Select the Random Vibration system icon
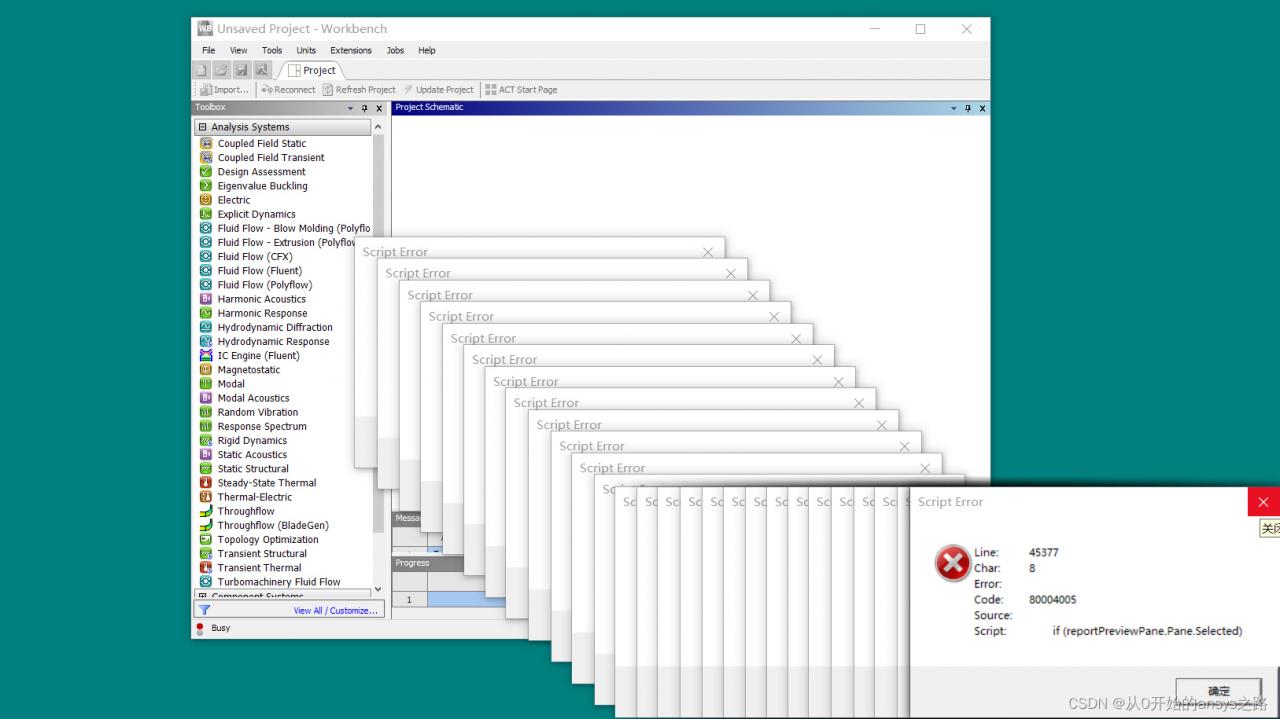The width and height of the screenshot is (1280, 719). [206, 412]
